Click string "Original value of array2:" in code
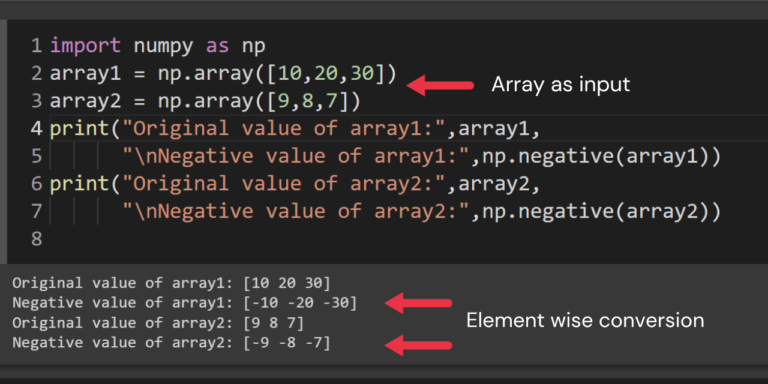The height and width of the screenshot is (384, 768). 283,184
